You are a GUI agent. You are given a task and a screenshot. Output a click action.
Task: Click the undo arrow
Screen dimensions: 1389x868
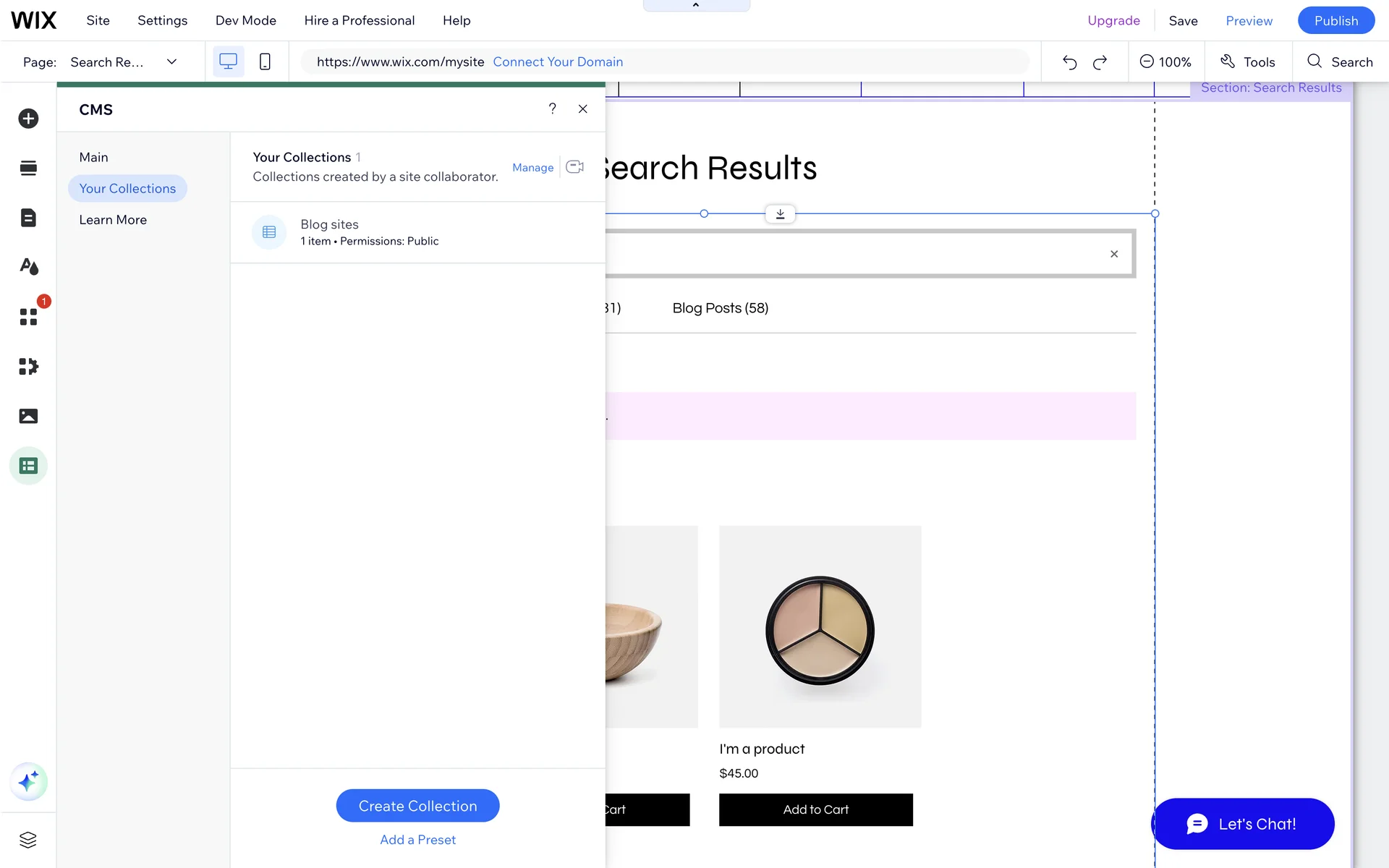[x=1069, y=62]
